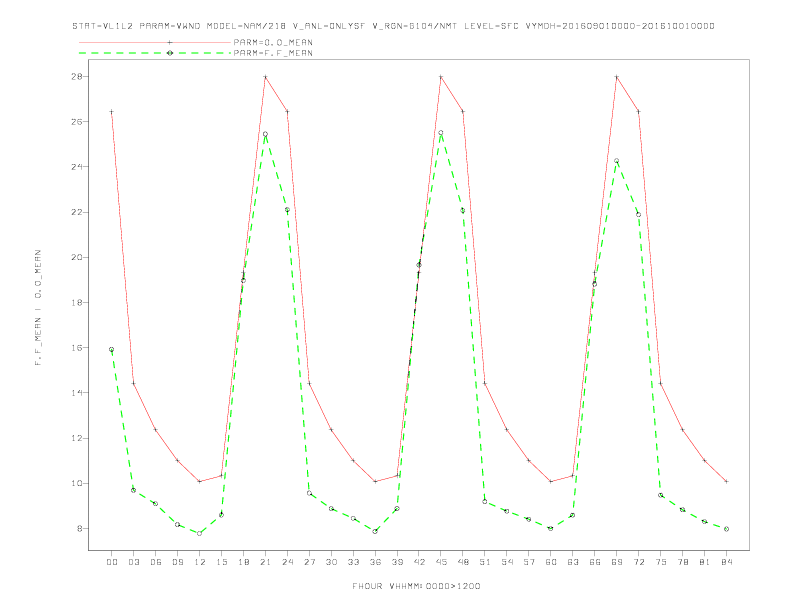Image resolution: width=792 pixels, height=612 pixels.
Task: Click the x-axis tick label 00
Action: click(112, 562)
